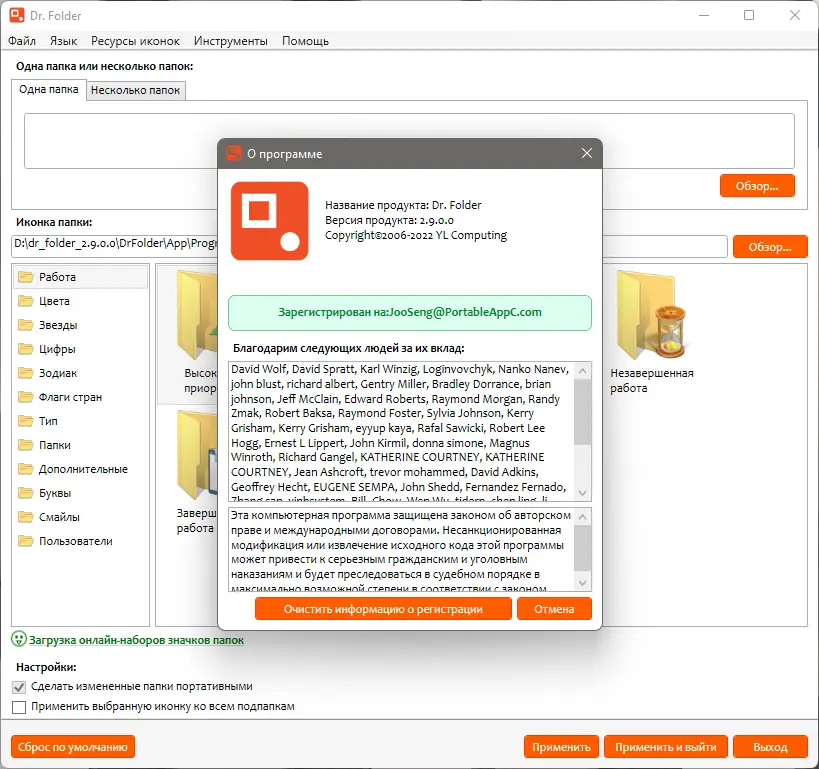Select the folder icon next to Флаги стран
This screenshot has height=769, width=819.
26,397
